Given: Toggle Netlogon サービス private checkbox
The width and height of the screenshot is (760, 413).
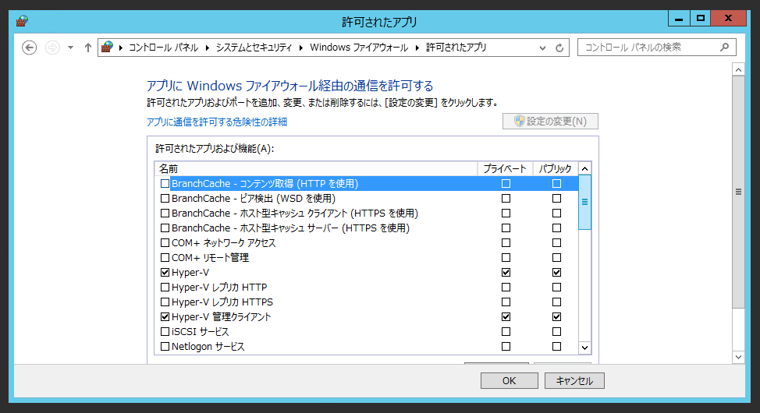Looking at the screenshot, I should [x=506, y=347].
